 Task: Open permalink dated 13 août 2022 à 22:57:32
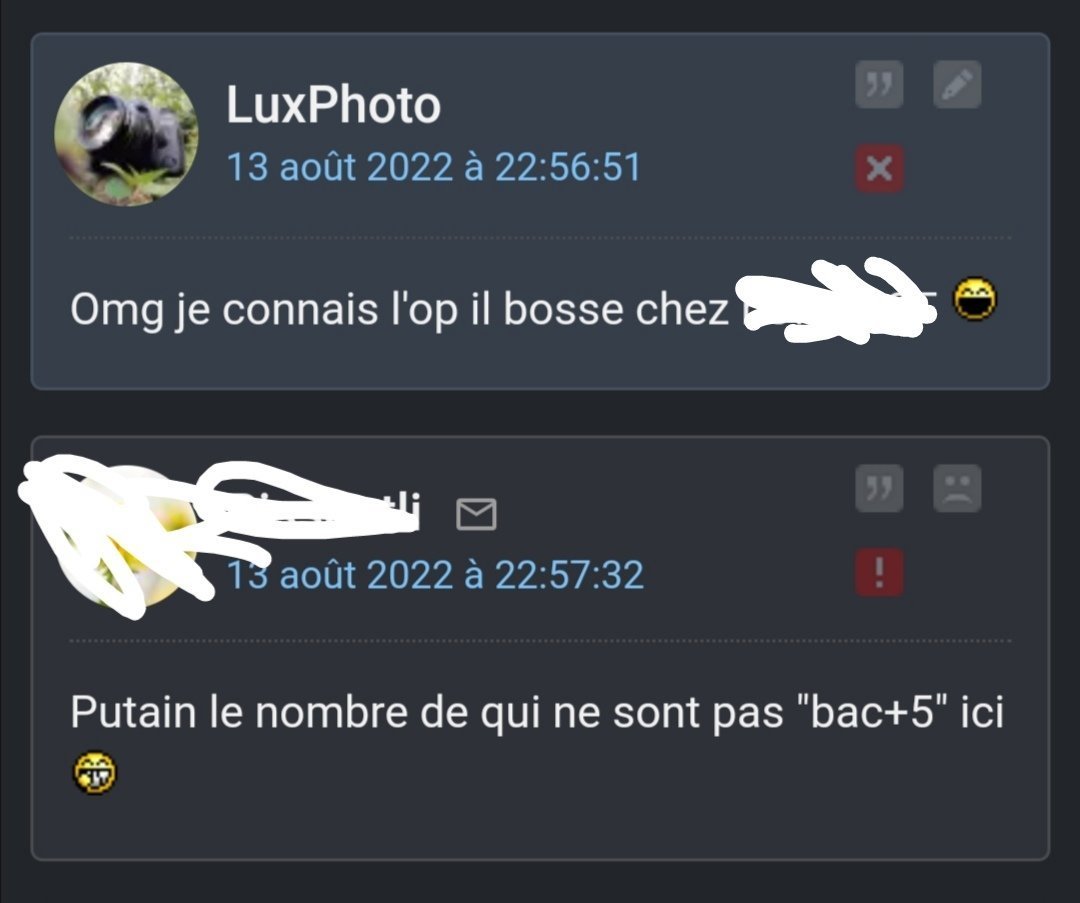coord(435,574)
